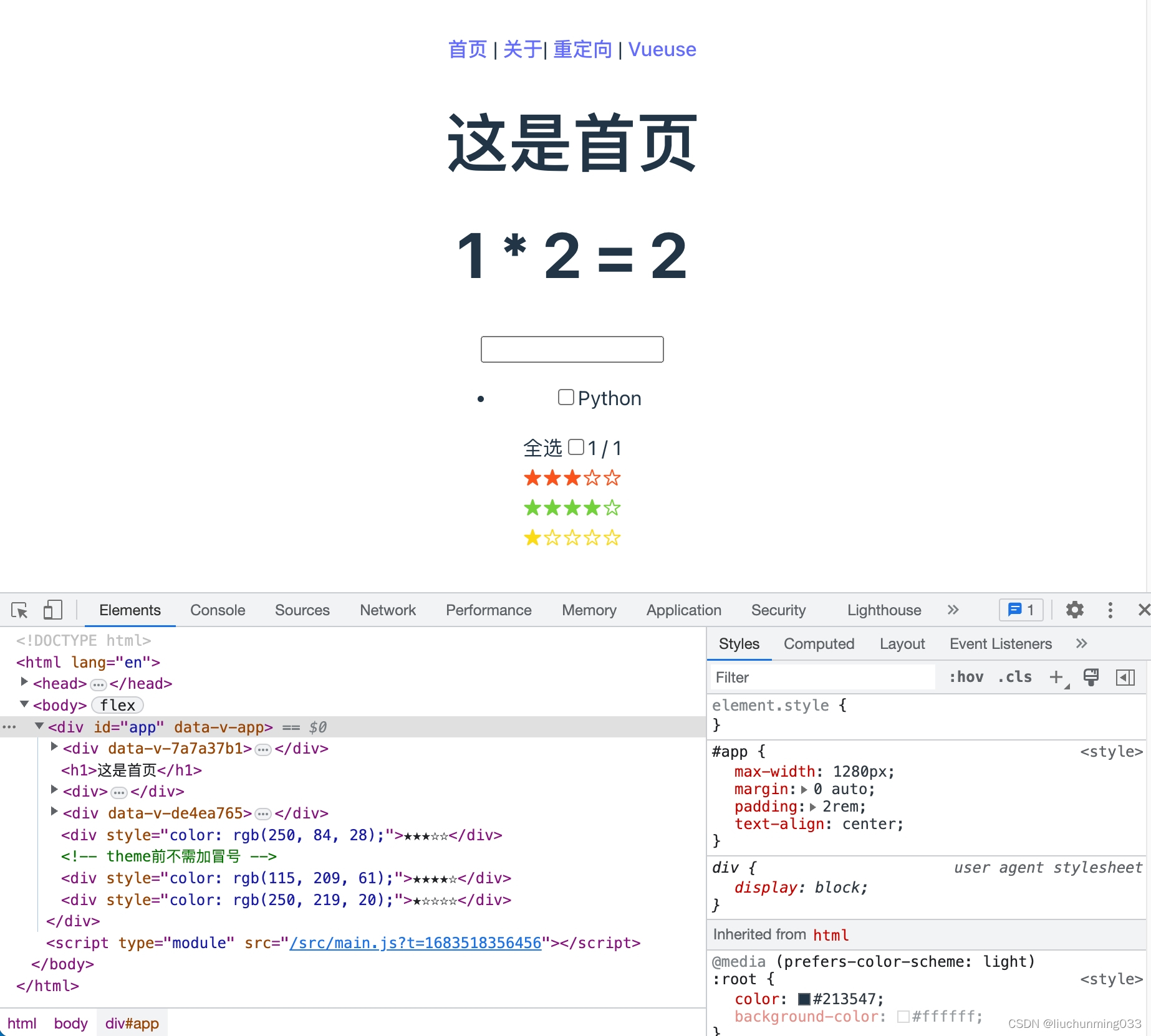Viewport: 1151px width, 1036px height.
Task: Select html in the breadcrumb bar
Action: [x=22, y=1023]
